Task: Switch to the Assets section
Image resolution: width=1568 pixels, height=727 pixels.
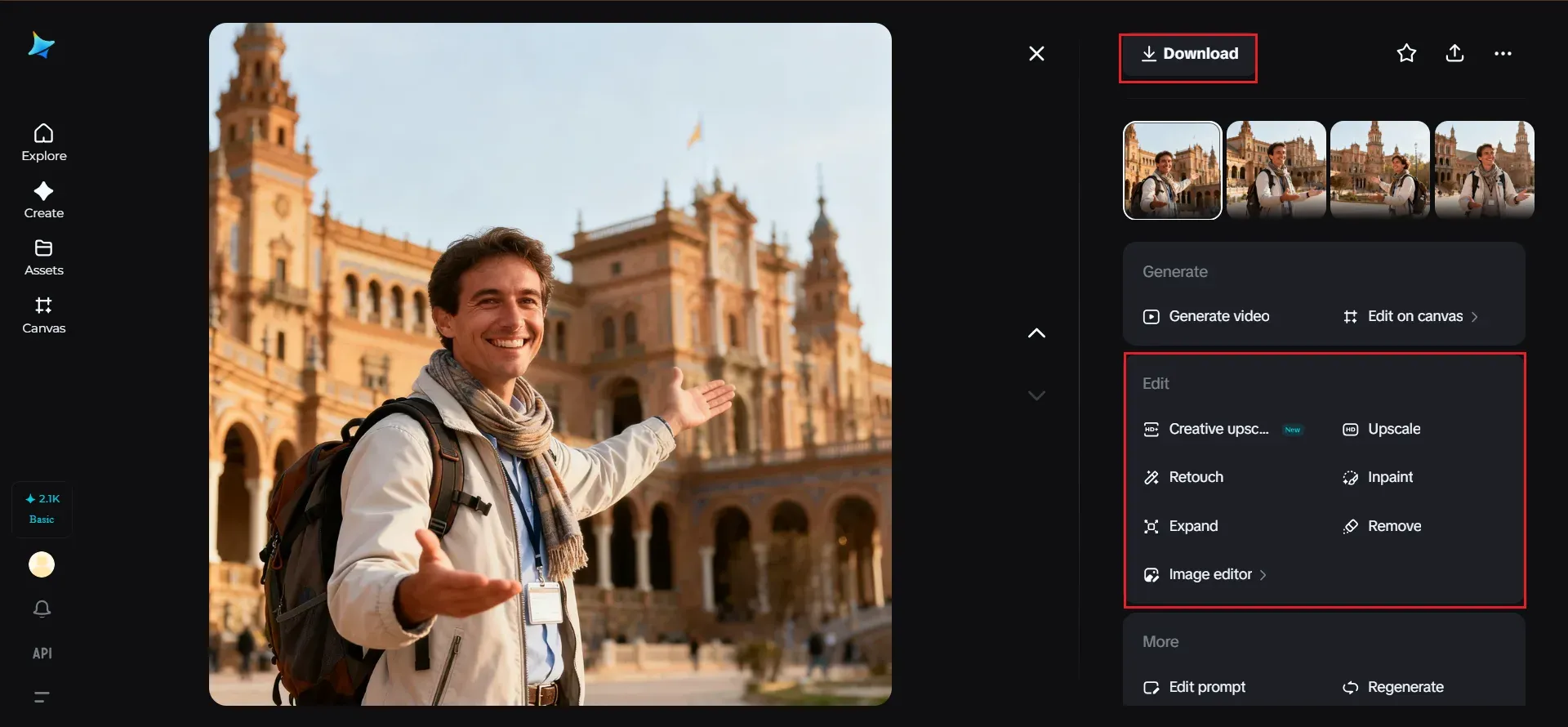Action: (x=44, y=257)
